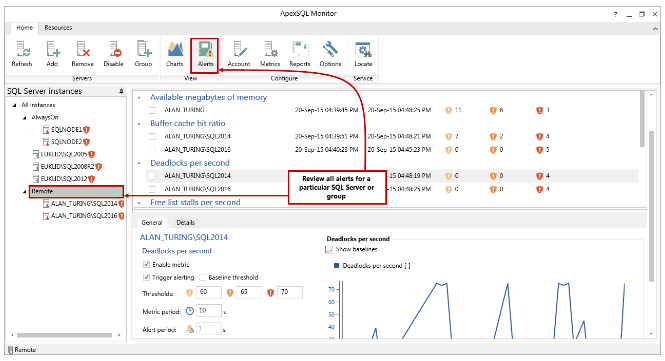Screen dimensions: 665x361
Task: Check the Buffer cache SQL2016 row checkbox
Action: [152, 150]
